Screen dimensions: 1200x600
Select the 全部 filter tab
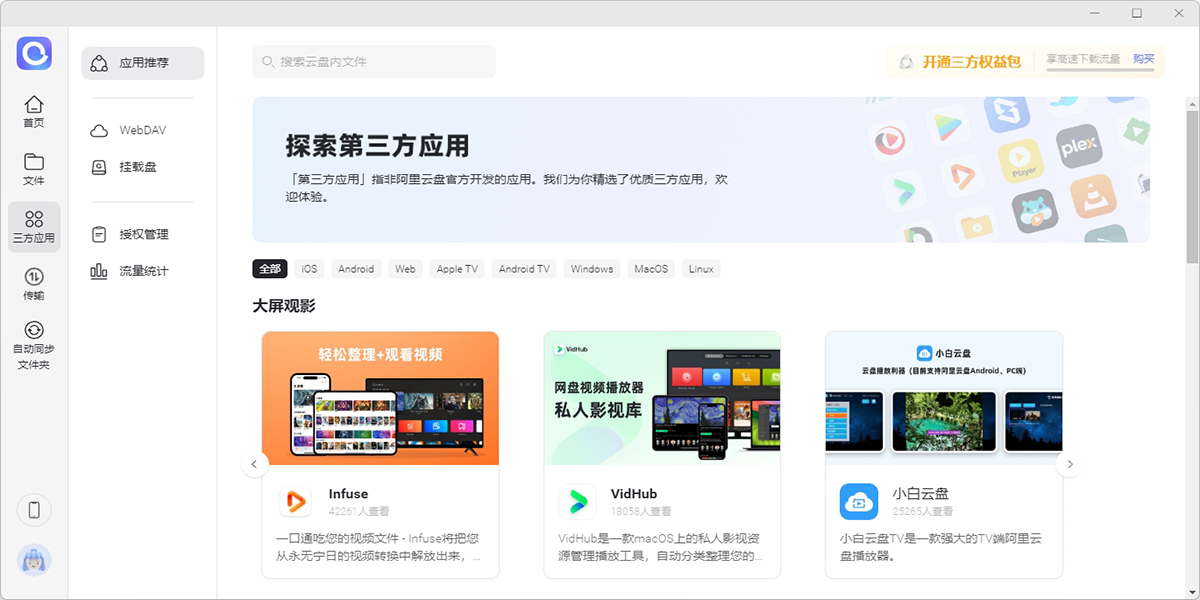click(x=270, y=269)
